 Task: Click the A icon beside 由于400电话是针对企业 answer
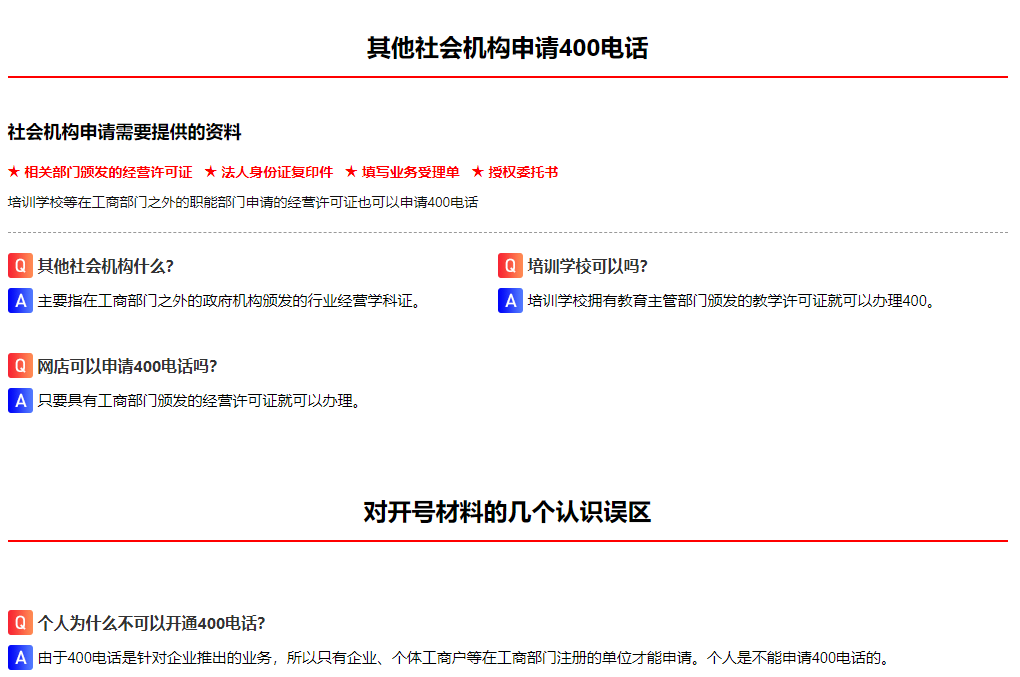tap(20, 657)
